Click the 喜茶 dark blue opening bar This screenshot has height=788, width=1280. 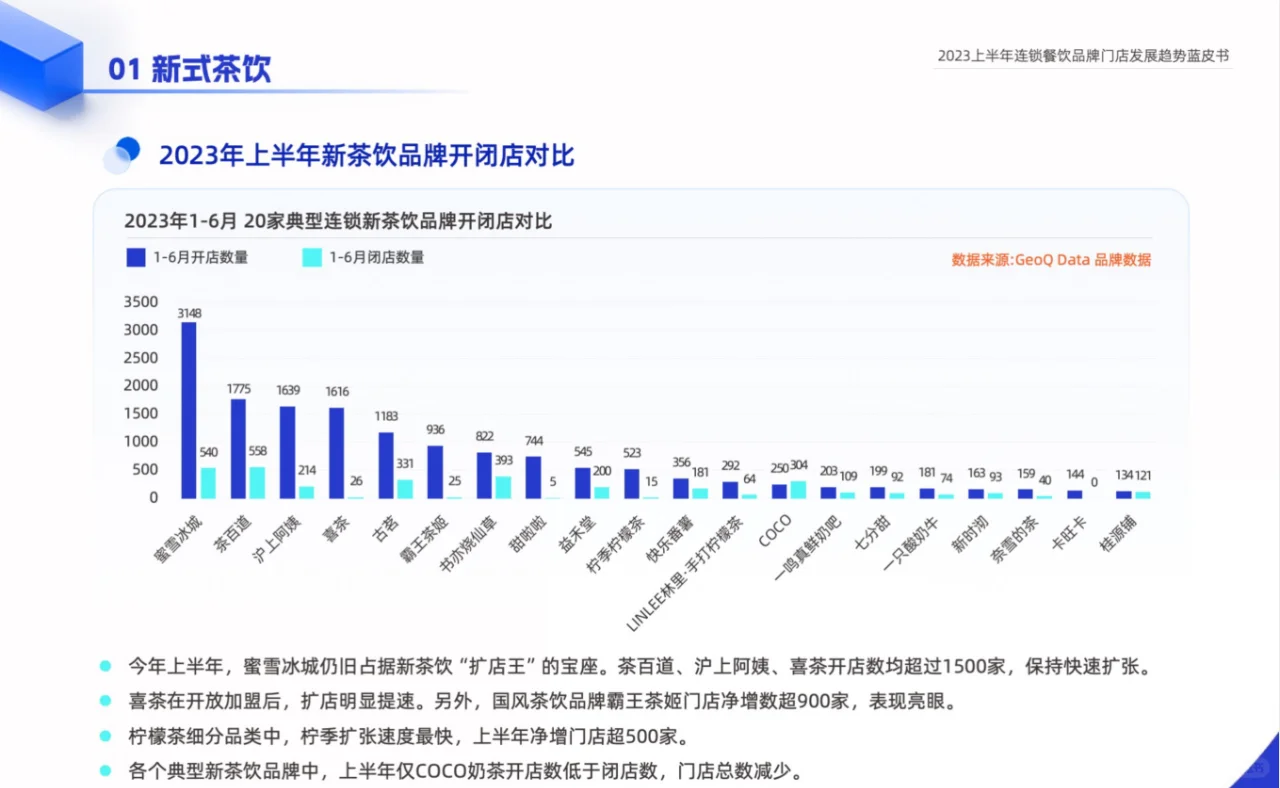click(336, 453)
